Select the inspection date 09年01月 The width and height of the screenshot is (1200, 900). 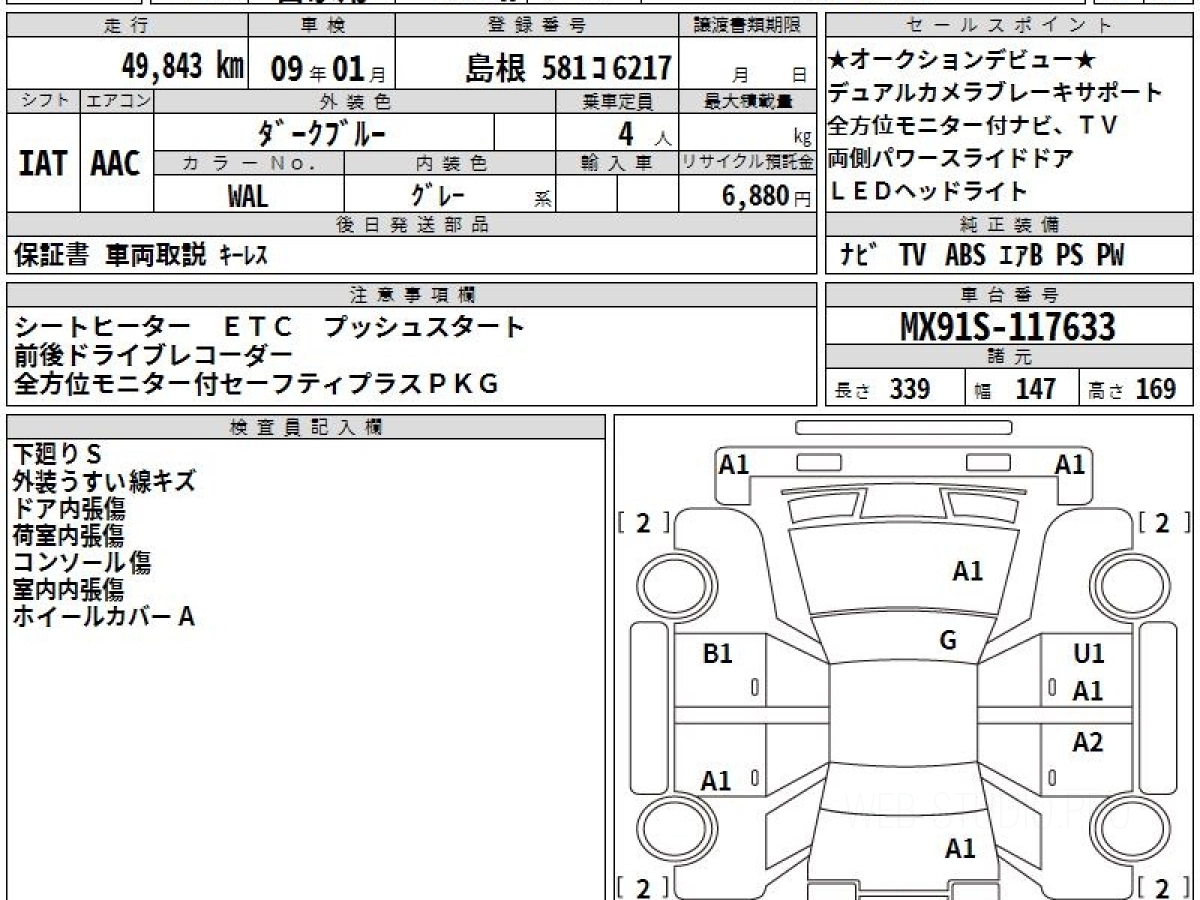click(x=327, y=69)
